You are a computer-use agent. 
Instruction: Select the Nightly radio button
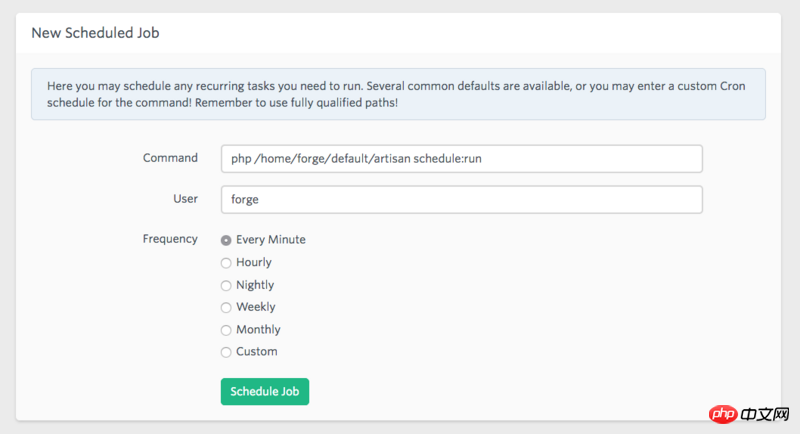coord(226,285)
